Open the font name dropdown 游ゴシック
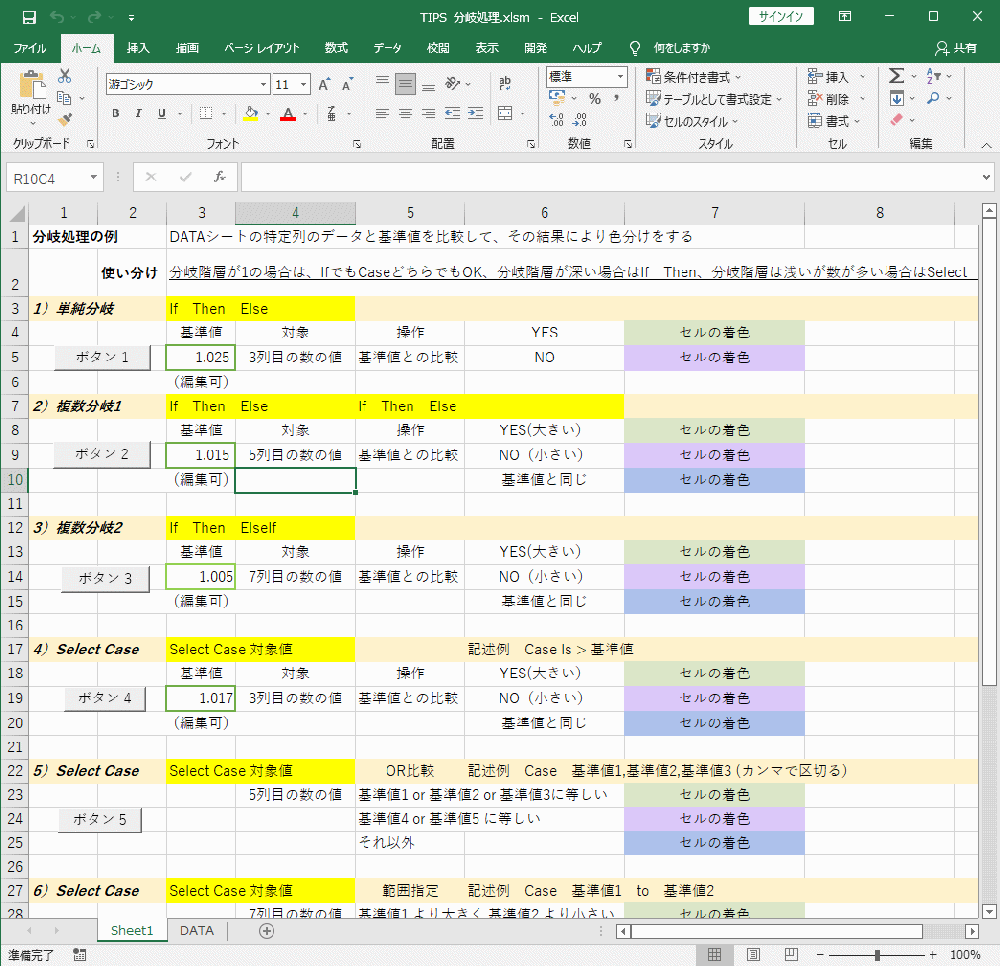Image resolution: width=1000 pixels, height=966 pixels. 263,84
